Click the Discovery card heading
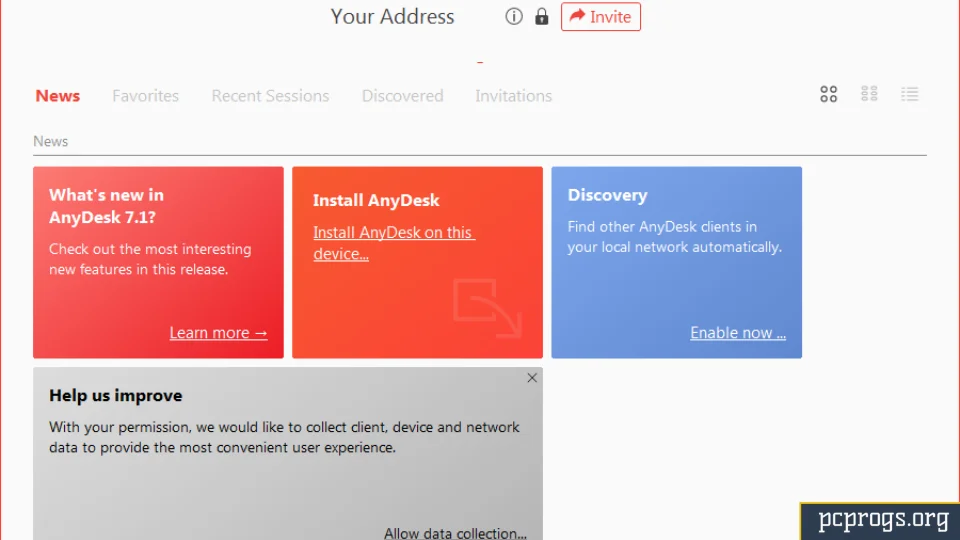The height and width of the screenshot is (540, 960). click(607, 195)
